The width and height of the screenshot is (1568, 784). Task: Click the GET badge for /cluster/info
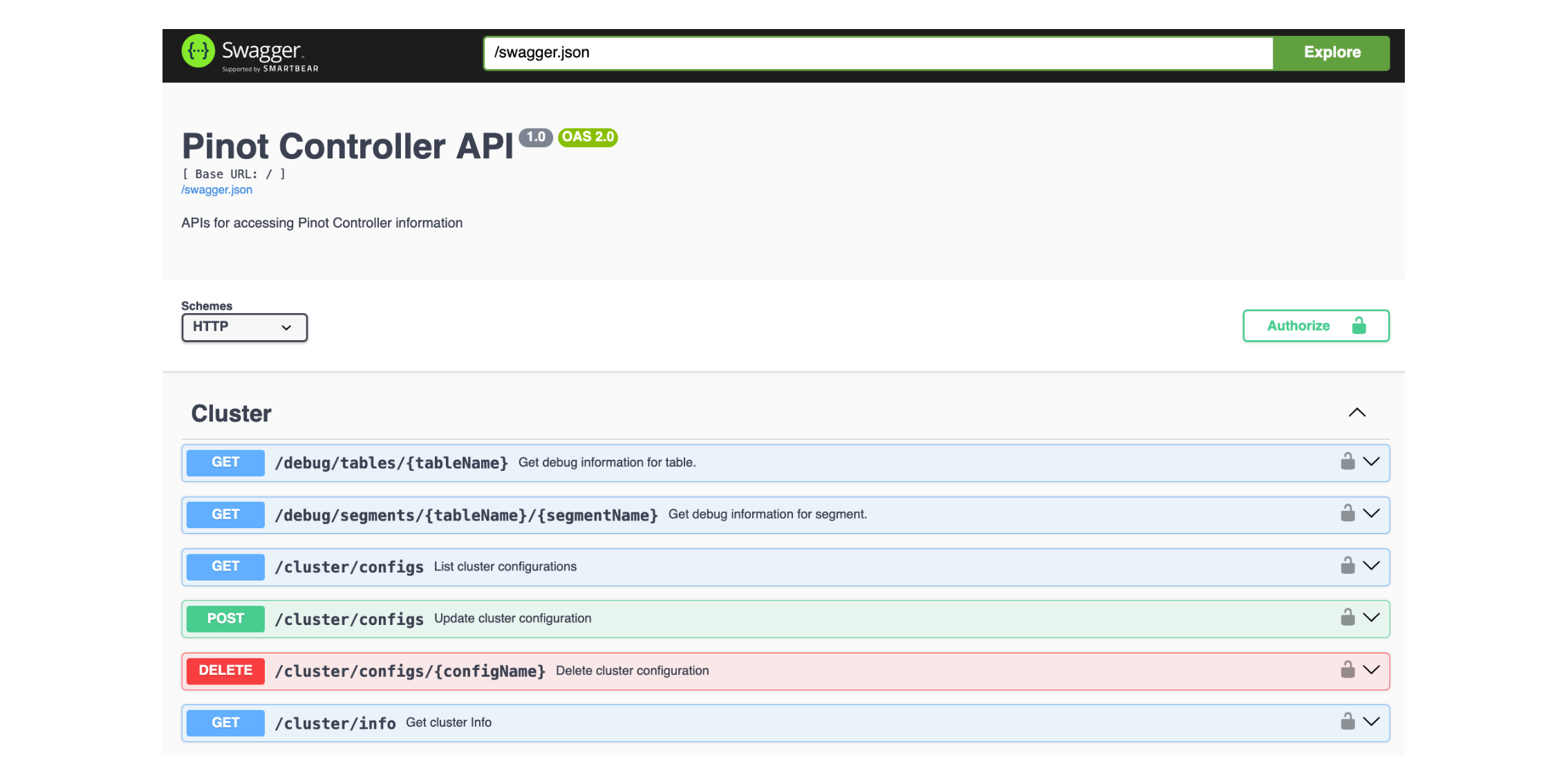[x=225, y=723]
